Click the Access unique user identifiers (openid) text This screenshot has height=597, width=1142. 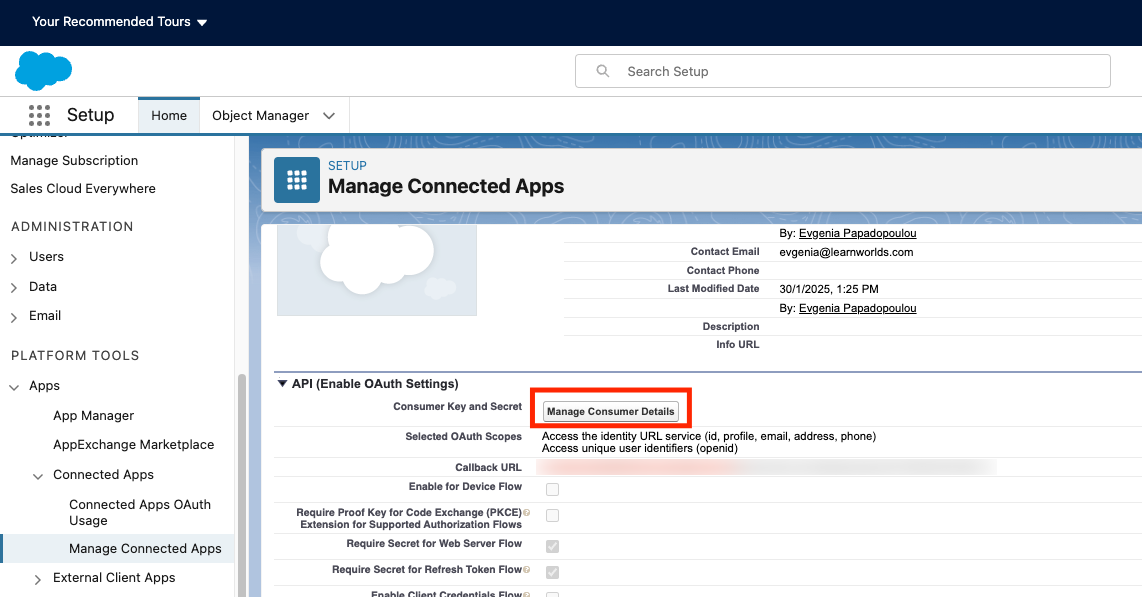pos(639,448)
